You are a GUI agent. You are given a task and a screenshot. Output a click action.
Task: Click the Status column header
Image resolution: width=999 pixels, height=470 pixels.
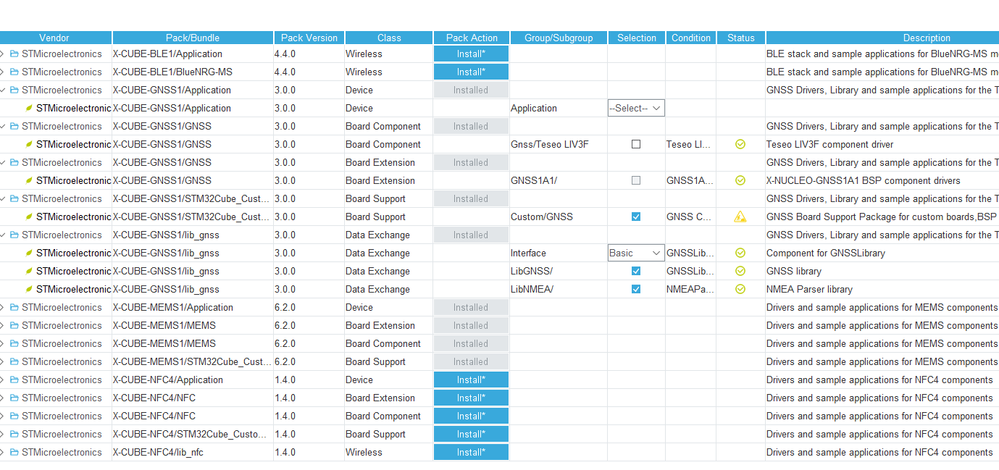(x=740, y=38)
